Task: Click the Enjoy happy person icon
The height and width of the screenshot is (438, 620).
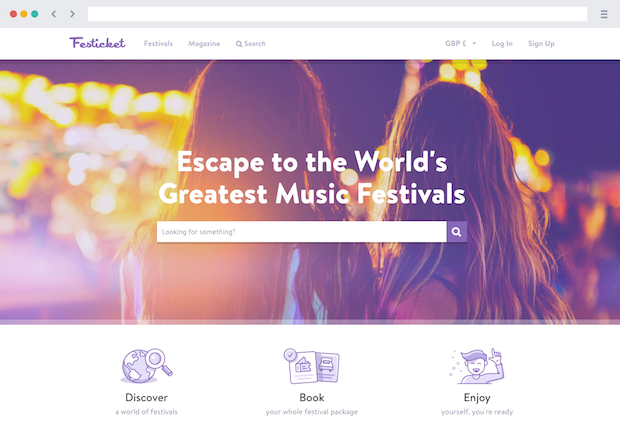Action: tap(477, 366)
